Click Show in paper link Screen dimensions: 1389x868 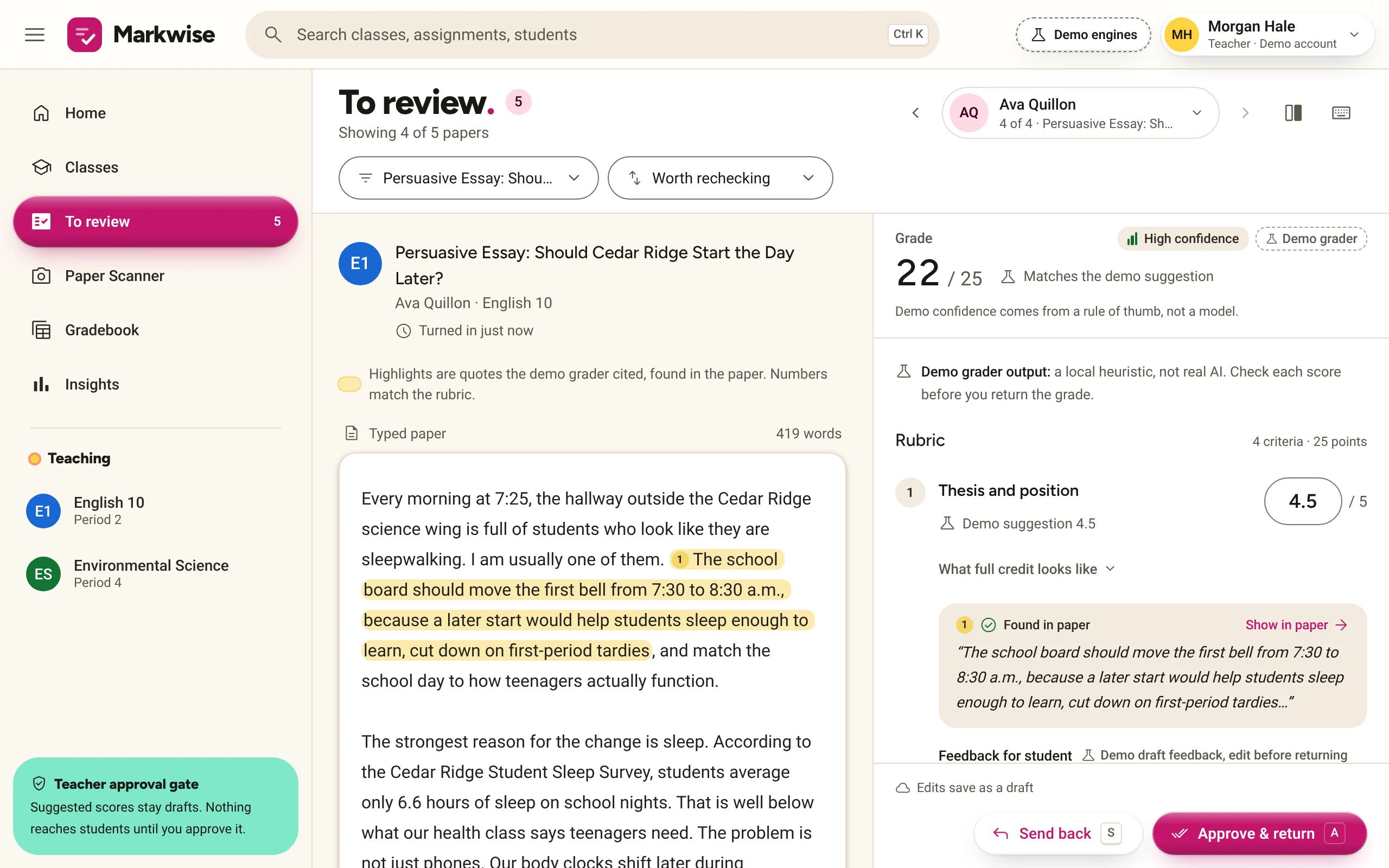point(1297,624)
